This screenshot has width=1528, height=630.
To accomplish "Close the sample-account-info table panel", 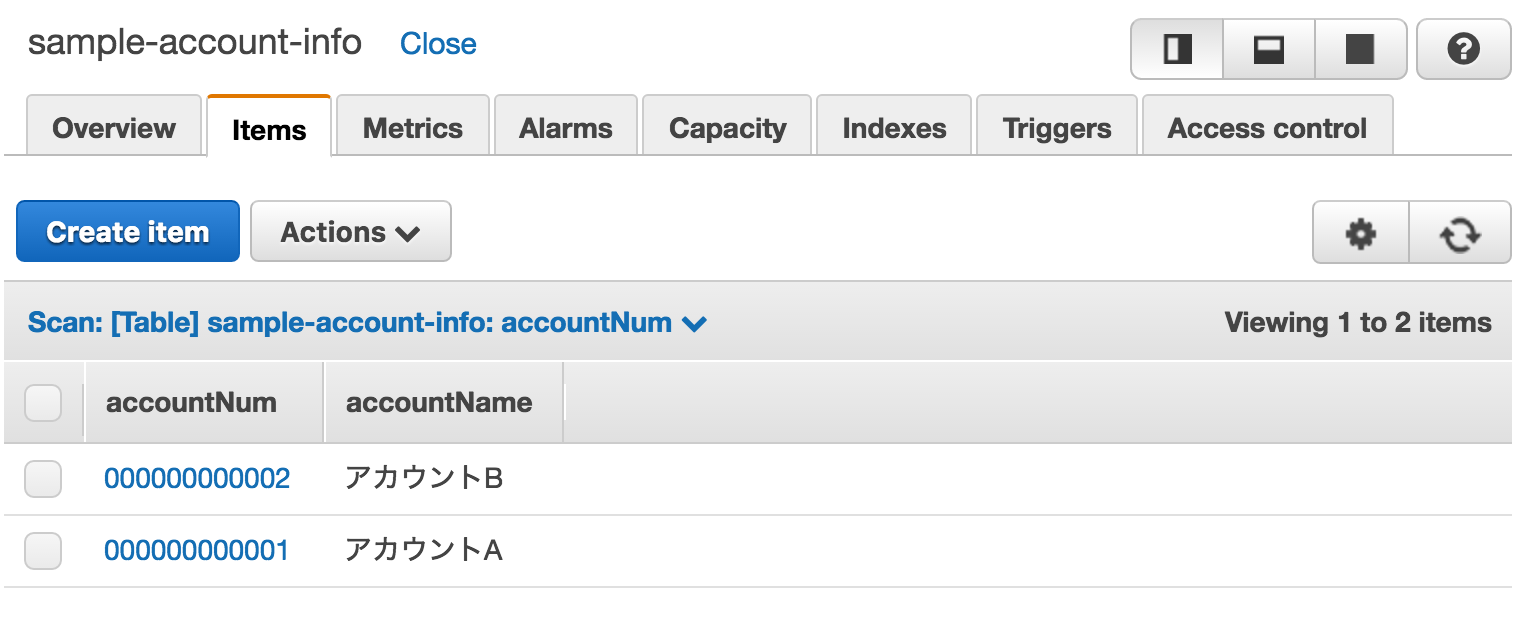I will [x=438, y=44].
